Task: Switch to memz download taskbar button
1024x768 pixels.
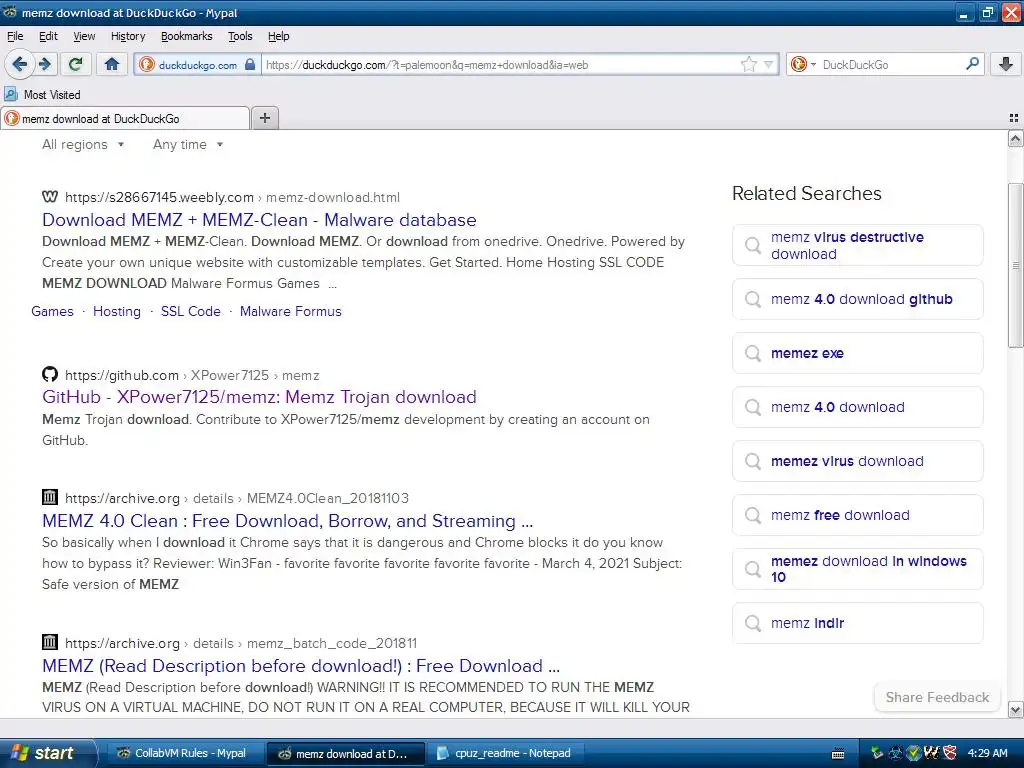Action: click(345, 754)
